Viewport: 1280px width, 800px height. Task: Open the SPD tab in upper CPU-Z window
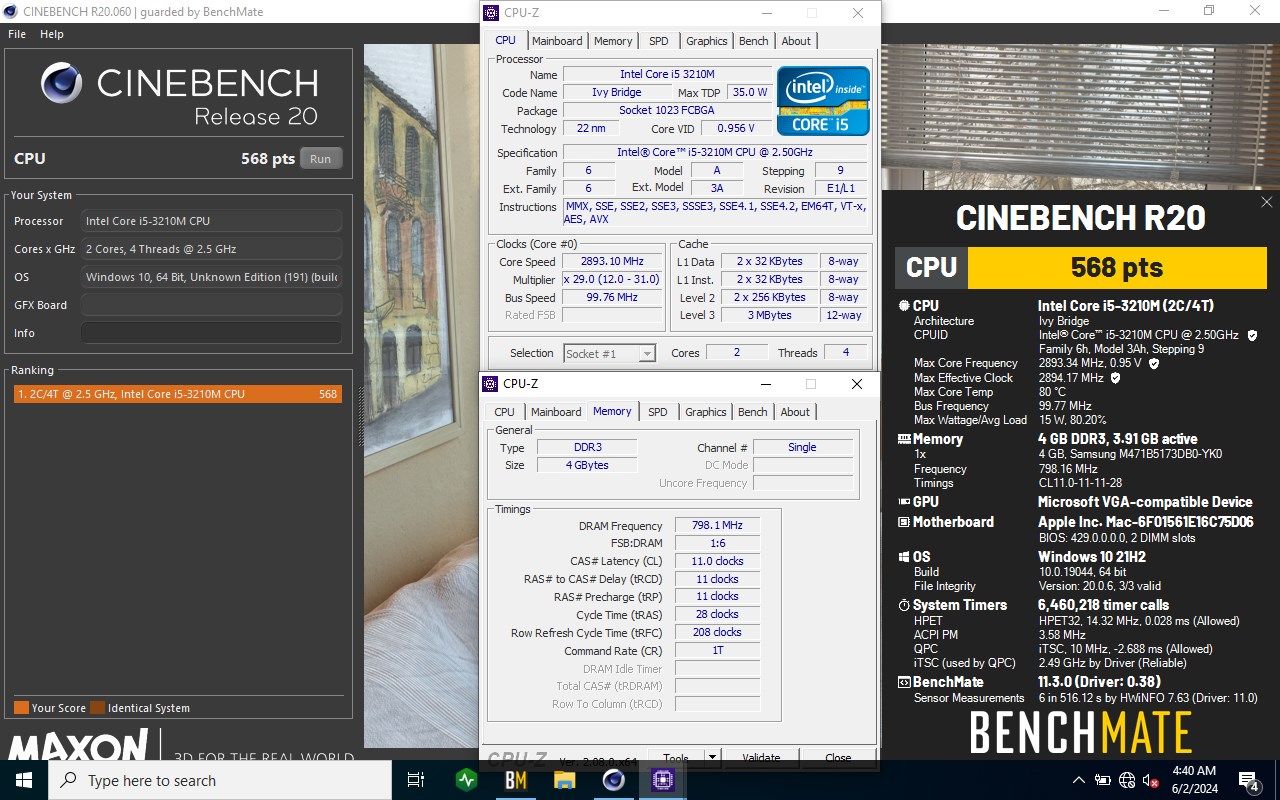click(x=658, y=41)
